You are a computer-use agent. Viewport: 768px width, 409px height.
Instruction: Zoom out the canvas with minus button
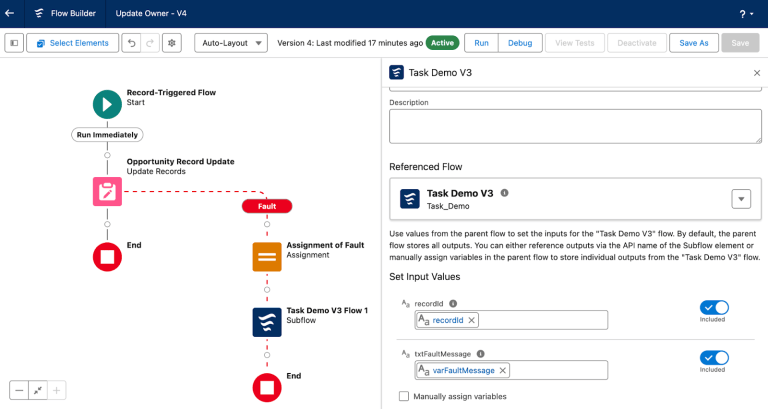coord(19,390)
